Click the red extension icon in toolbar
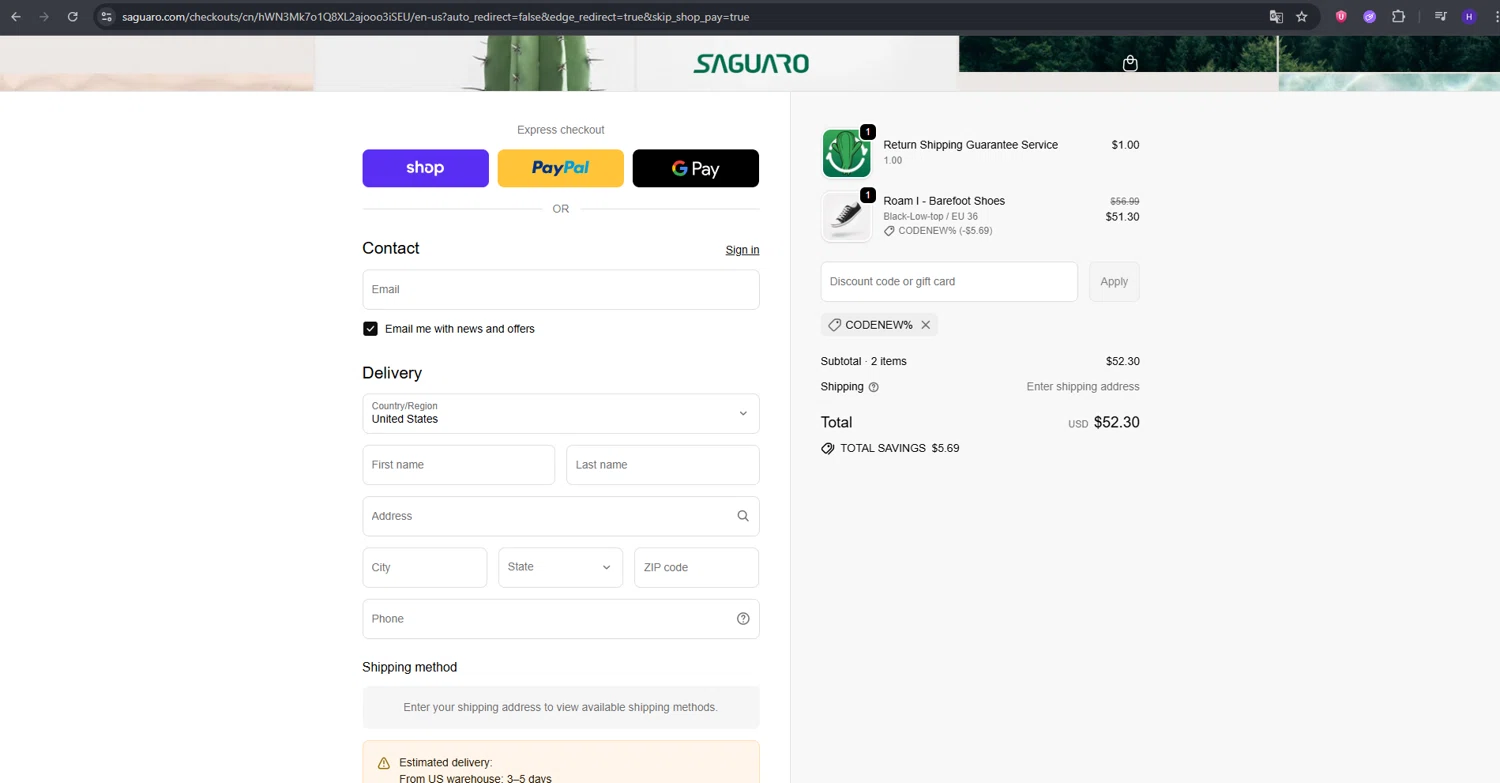 (x=1341, y=17)
